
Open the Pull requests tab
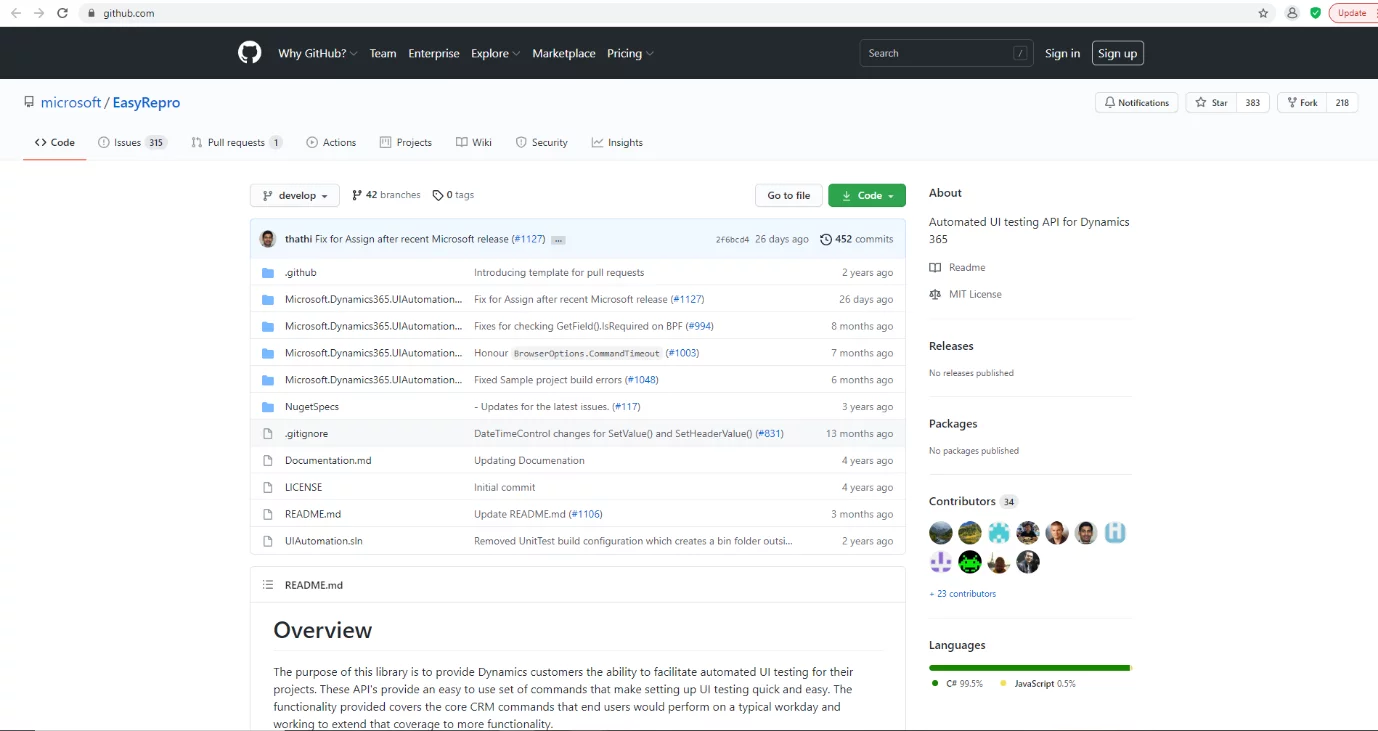coord(237,143)
